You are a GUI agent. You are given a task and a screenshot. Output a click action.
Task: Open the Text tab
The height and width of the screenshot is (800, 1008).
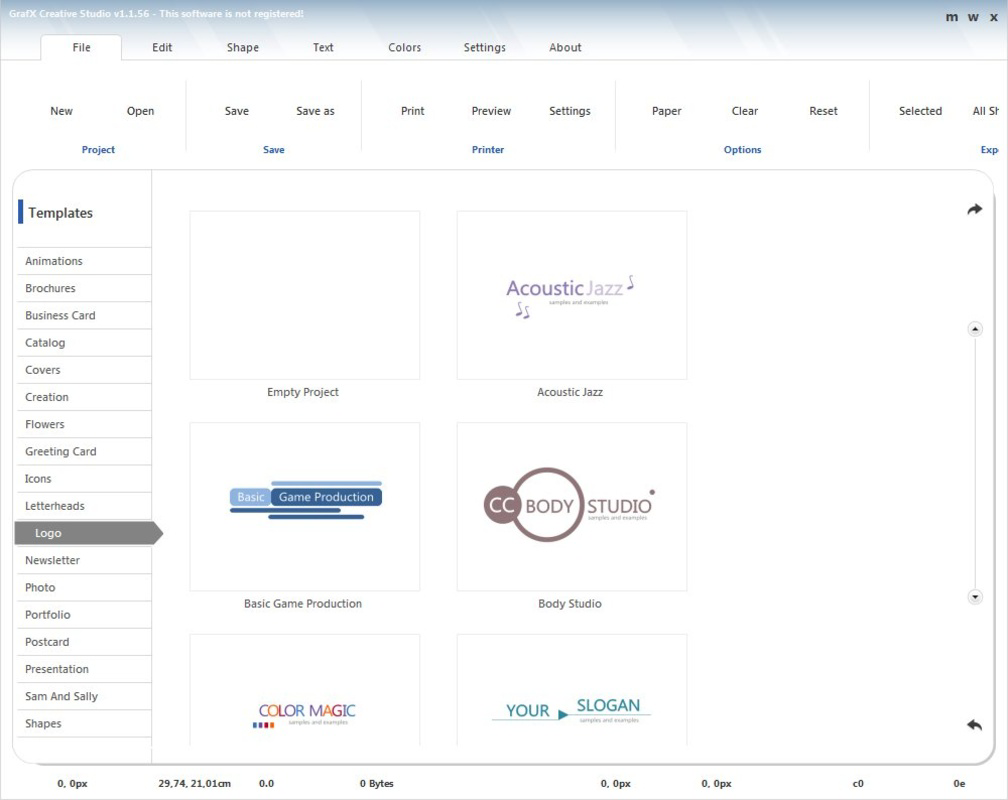tap(323, 48)
